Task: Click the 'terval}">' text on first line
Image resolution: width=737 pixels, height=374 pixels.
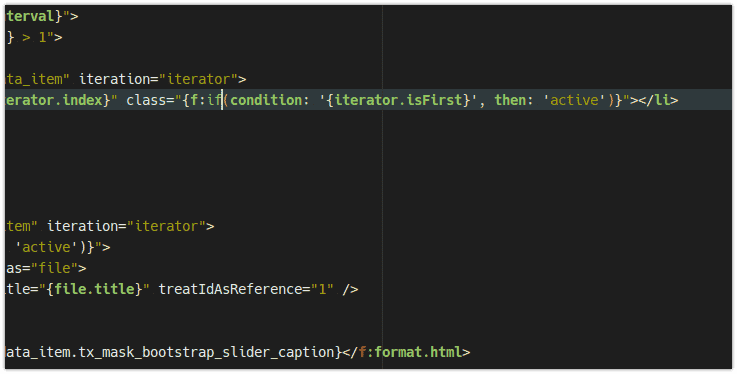Action: [x=42, y=16]
